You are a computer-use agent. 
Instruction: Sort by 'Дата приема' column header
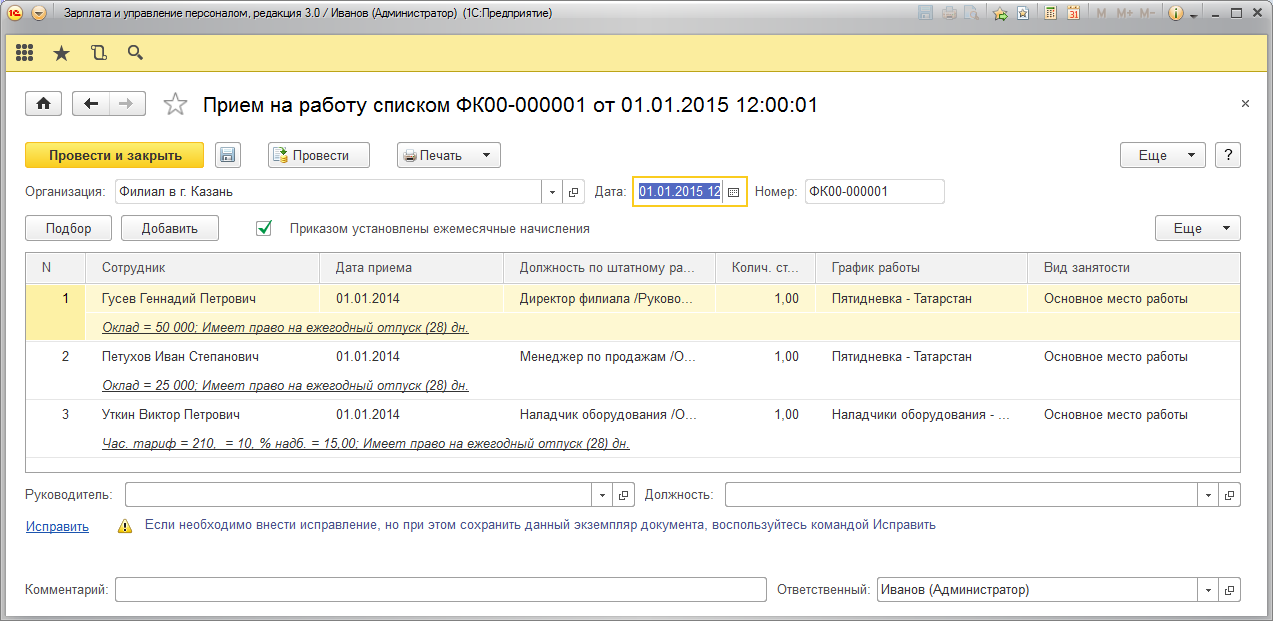click(x=412, y=268)
